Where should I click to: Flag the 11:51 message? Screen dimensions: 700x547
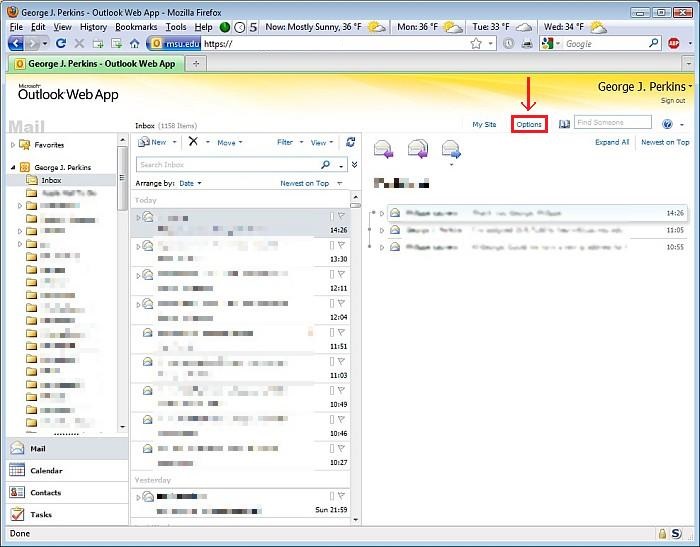pyautogui.click(x=342, y=332)
